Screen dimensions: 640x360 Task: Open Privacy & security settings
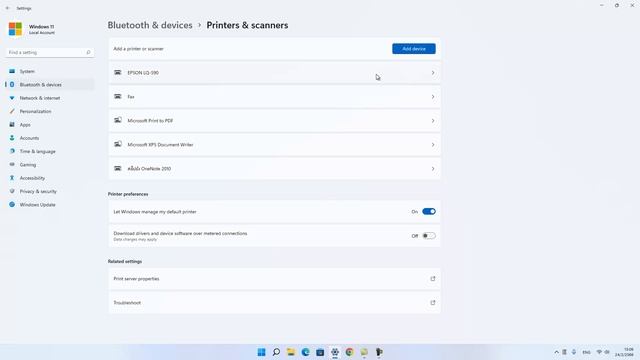coord(49,191)
